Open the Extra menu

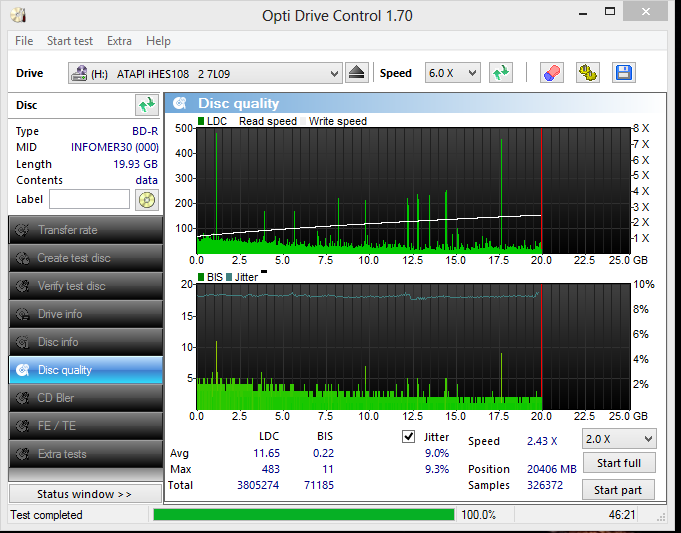click(119, 41)
